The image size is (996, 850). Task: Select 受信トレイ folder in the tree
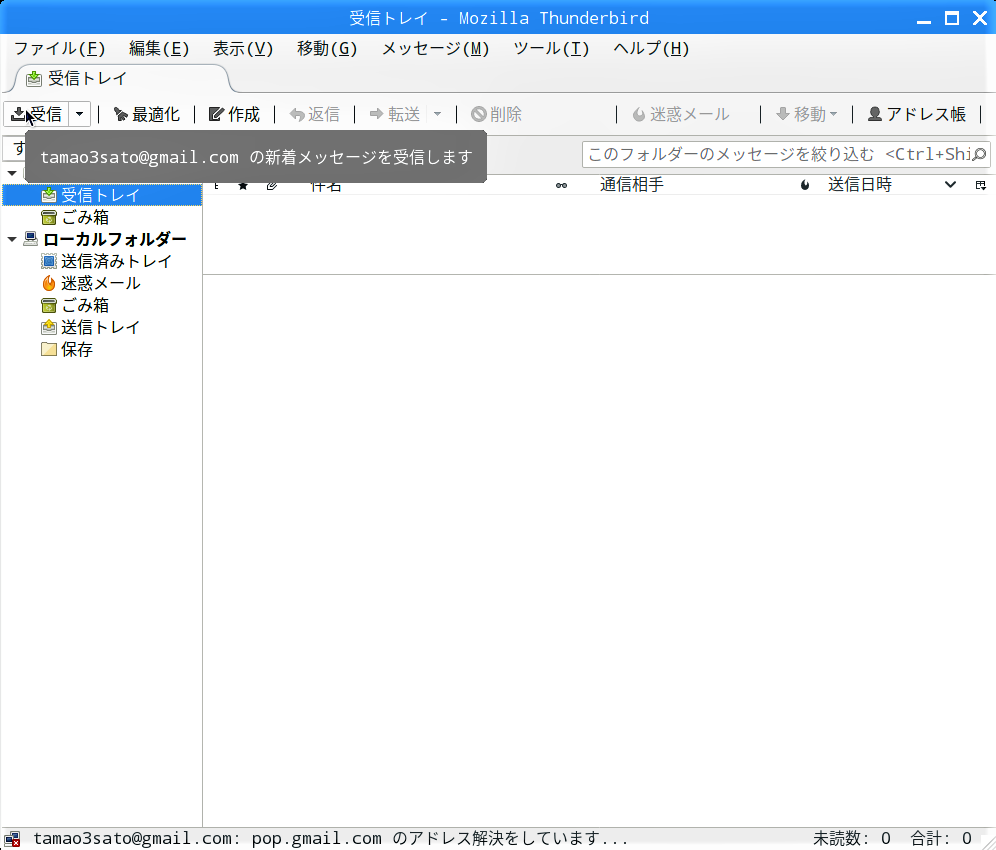click(x=102, y=195)
